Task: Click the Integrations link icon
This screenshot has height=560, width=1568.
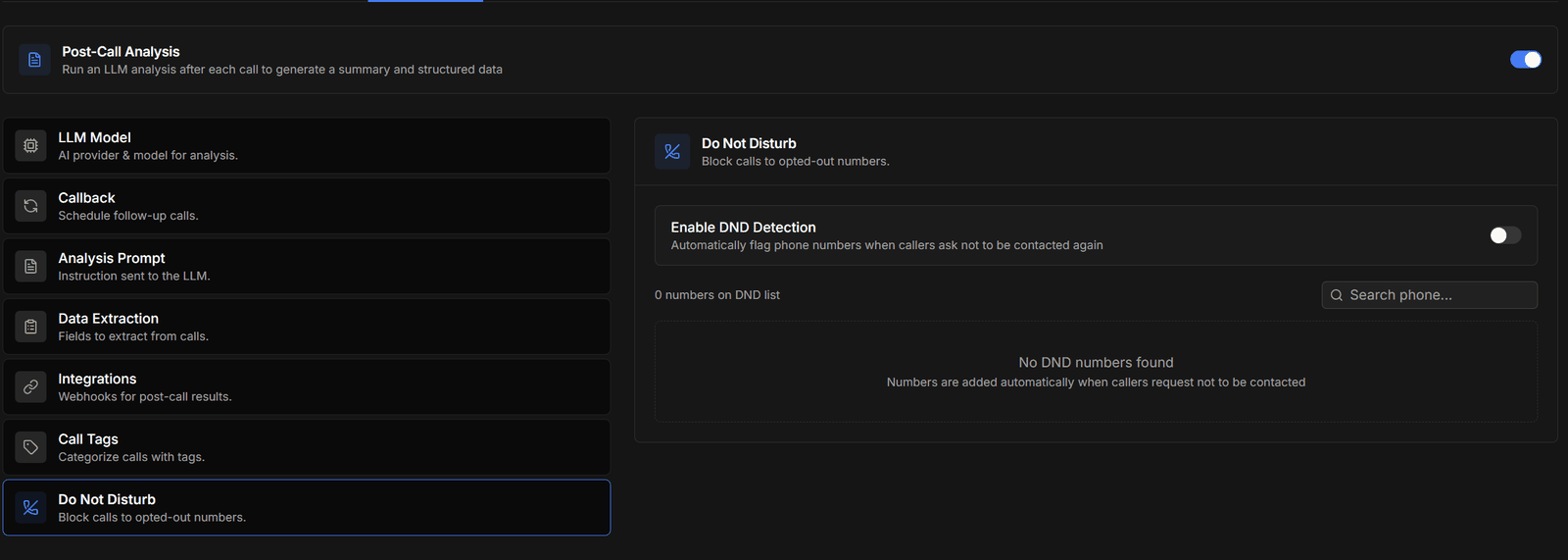Action: pyautogui.click(x=30, y=387)
